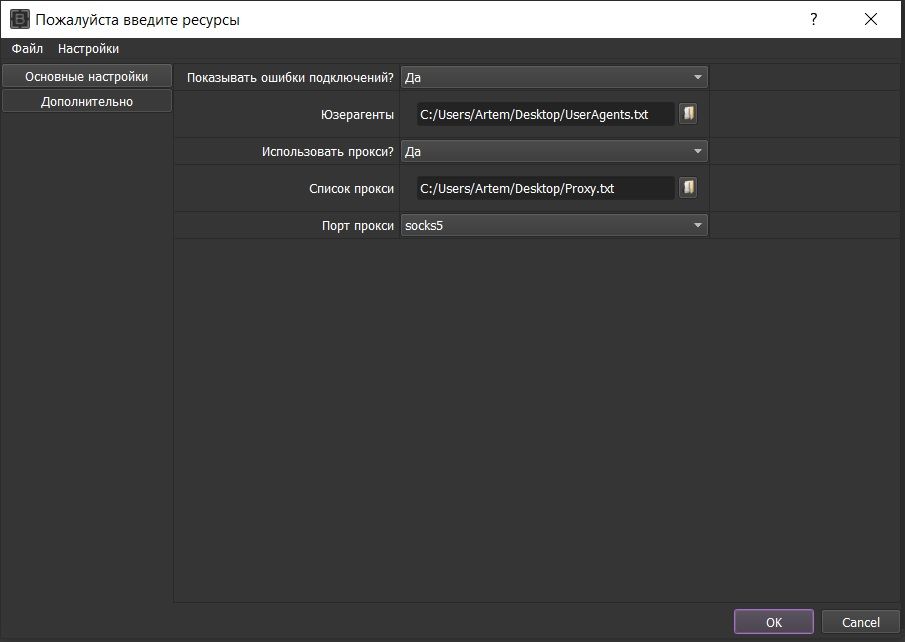The height and width of the screenshot is (642, 905).
Task: Click the Proxy.txt path input field
Action: tap(545, 188)
